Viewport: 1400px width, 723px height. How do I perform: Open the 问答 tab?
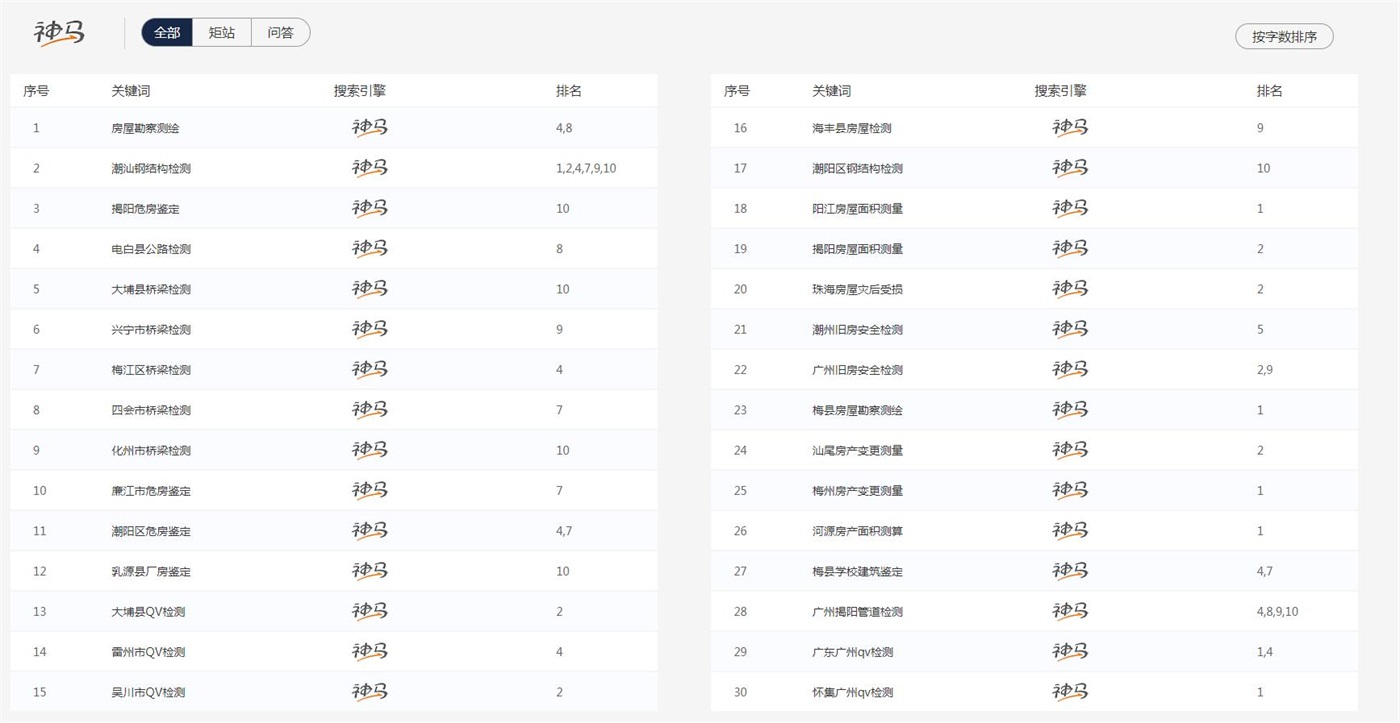pyautogui.click(x=281, y=33)
